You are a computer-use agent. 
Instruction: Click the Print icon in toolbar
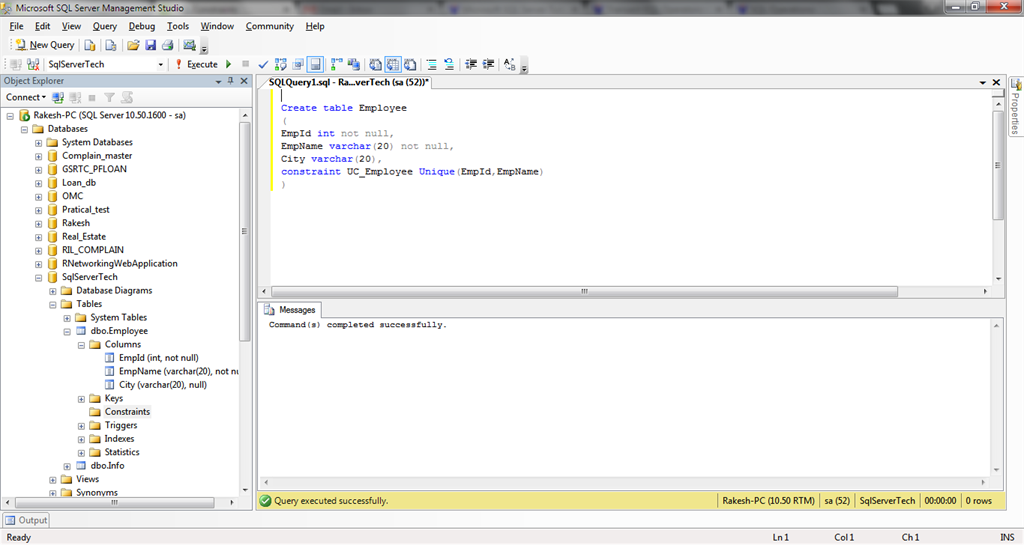[168, 45]
